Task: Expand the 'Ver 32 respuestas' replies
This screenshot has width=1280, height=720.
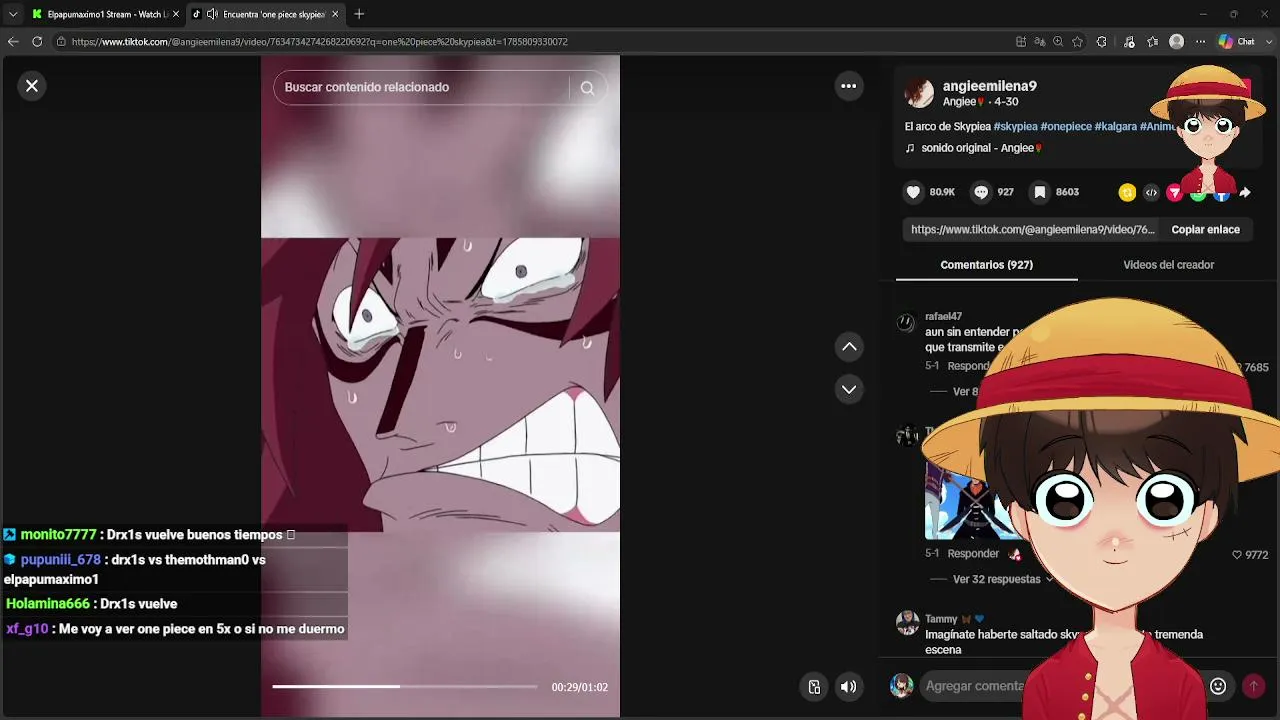Action: coord(1002,579)
